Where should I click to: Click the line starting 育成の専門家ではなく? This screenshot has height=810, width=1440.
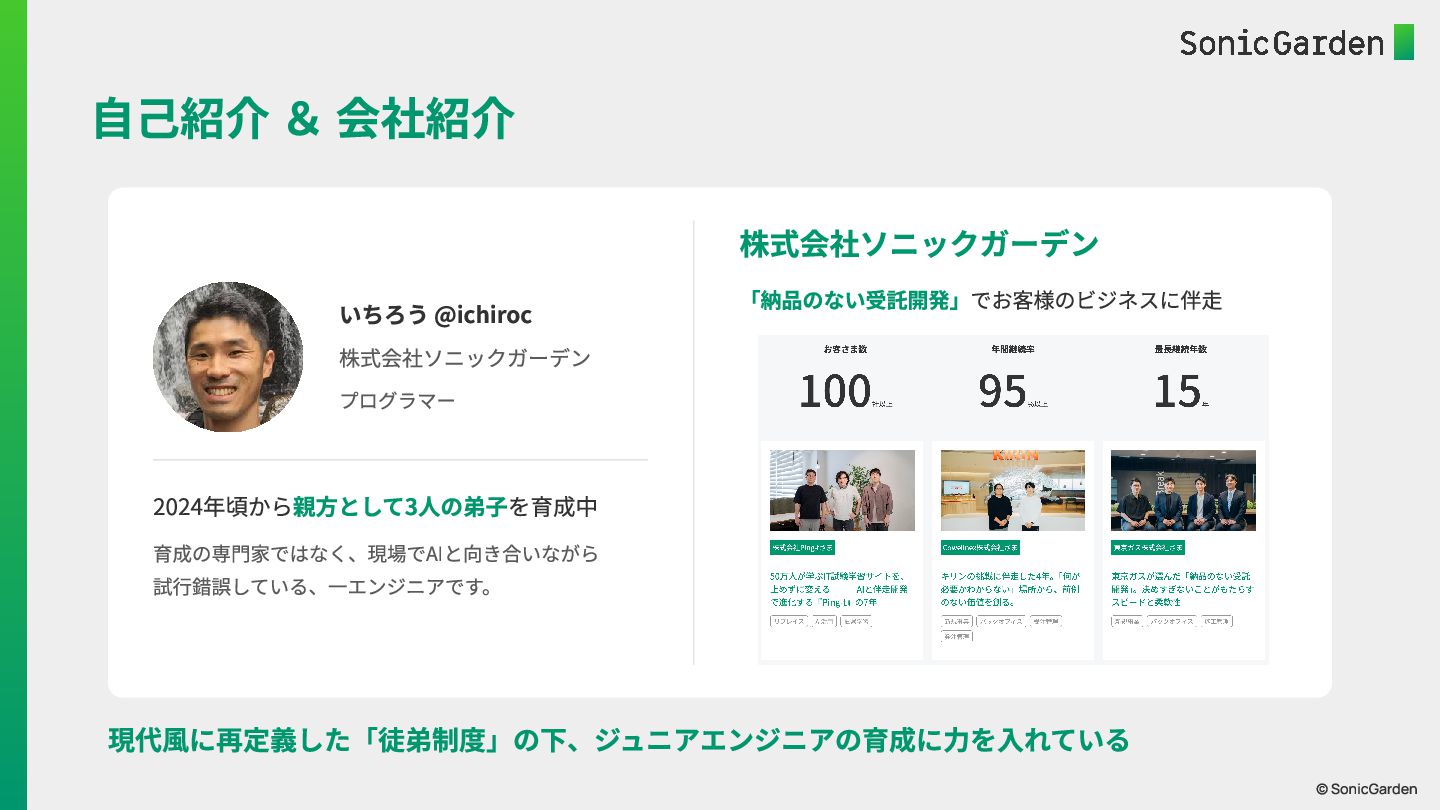376,553
